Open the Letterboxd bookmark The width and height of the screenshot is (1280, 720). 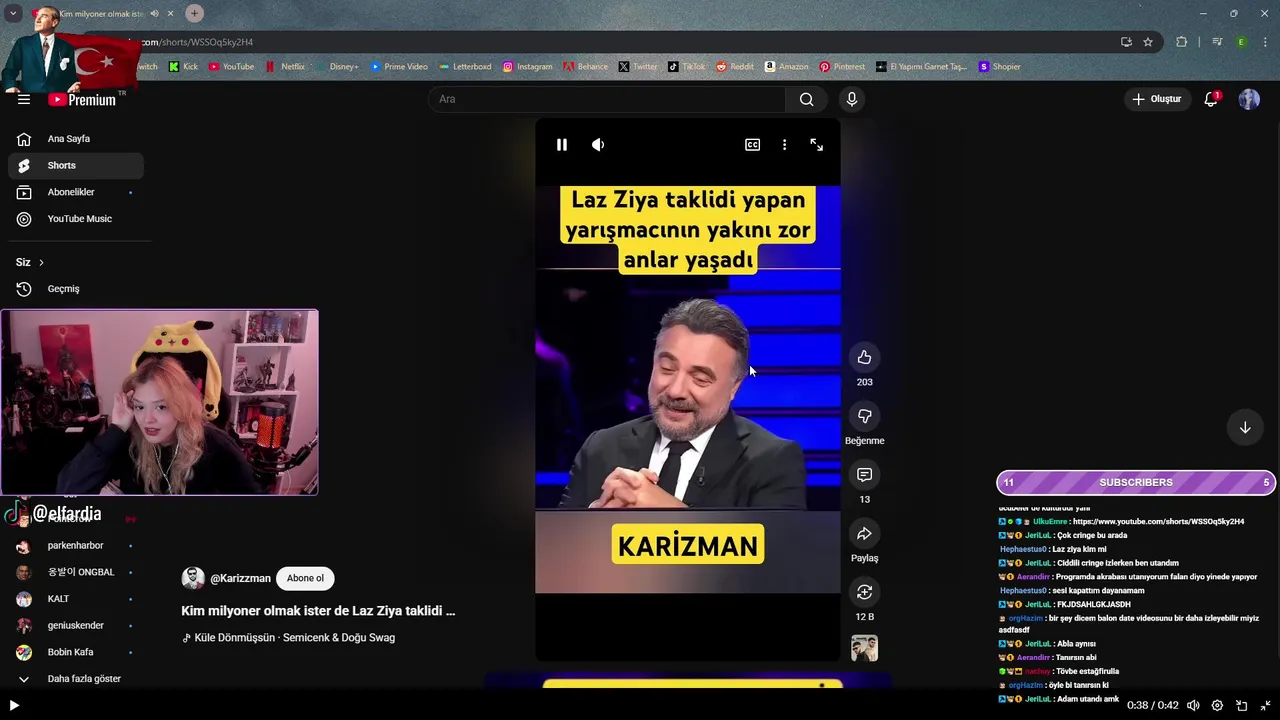[x=465, y=67]
